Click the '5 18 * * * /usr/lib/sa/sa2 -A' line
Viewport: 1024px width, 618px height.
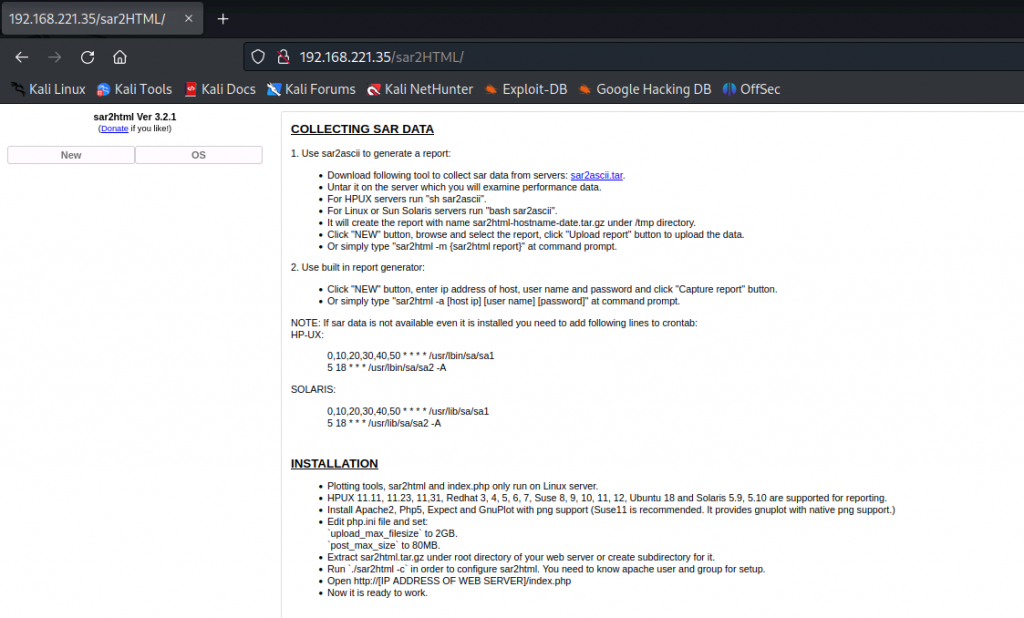pyautogui.click(x=384, y=423)
